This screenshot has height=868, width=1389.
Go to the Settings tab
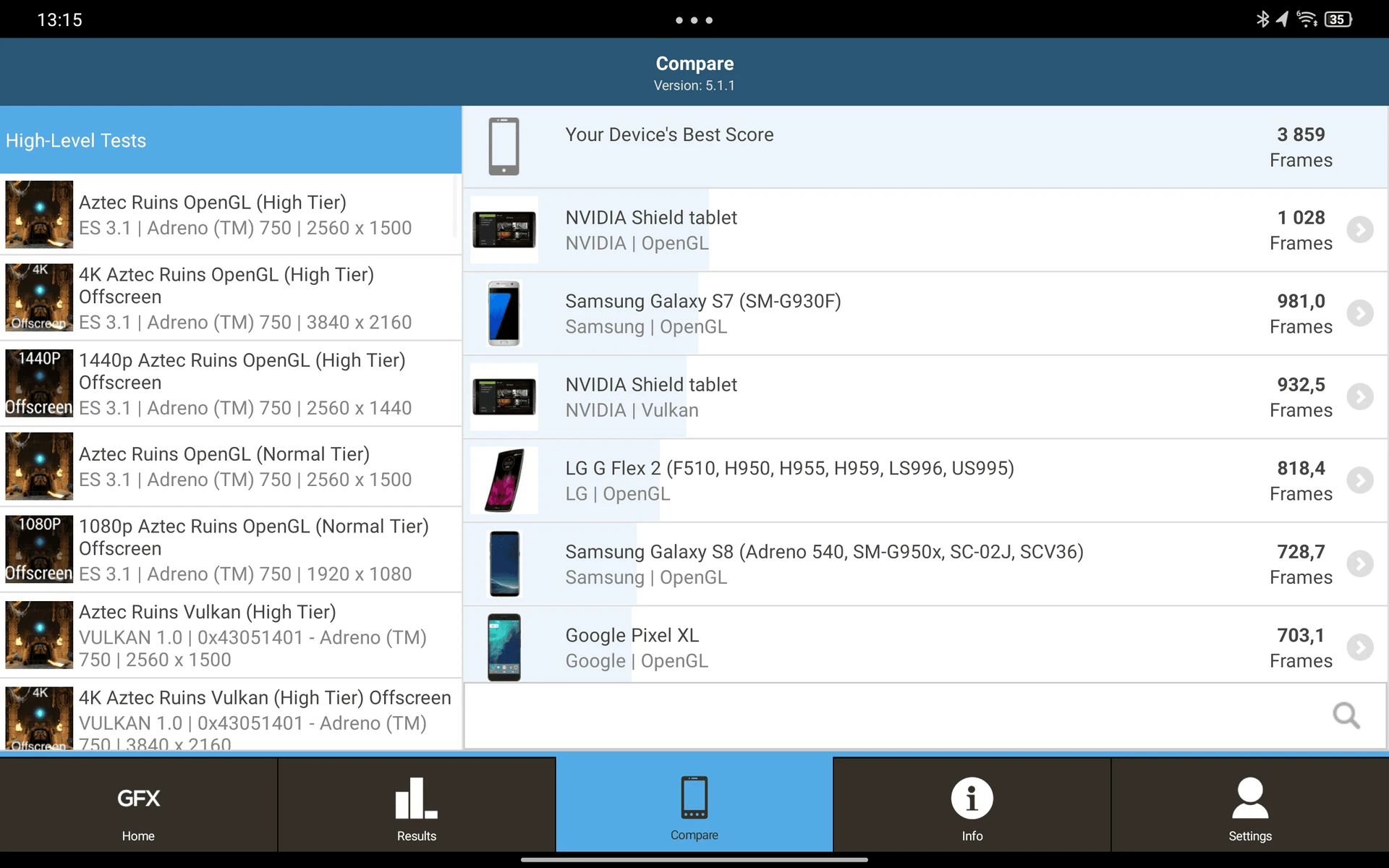click(1250, 804)
